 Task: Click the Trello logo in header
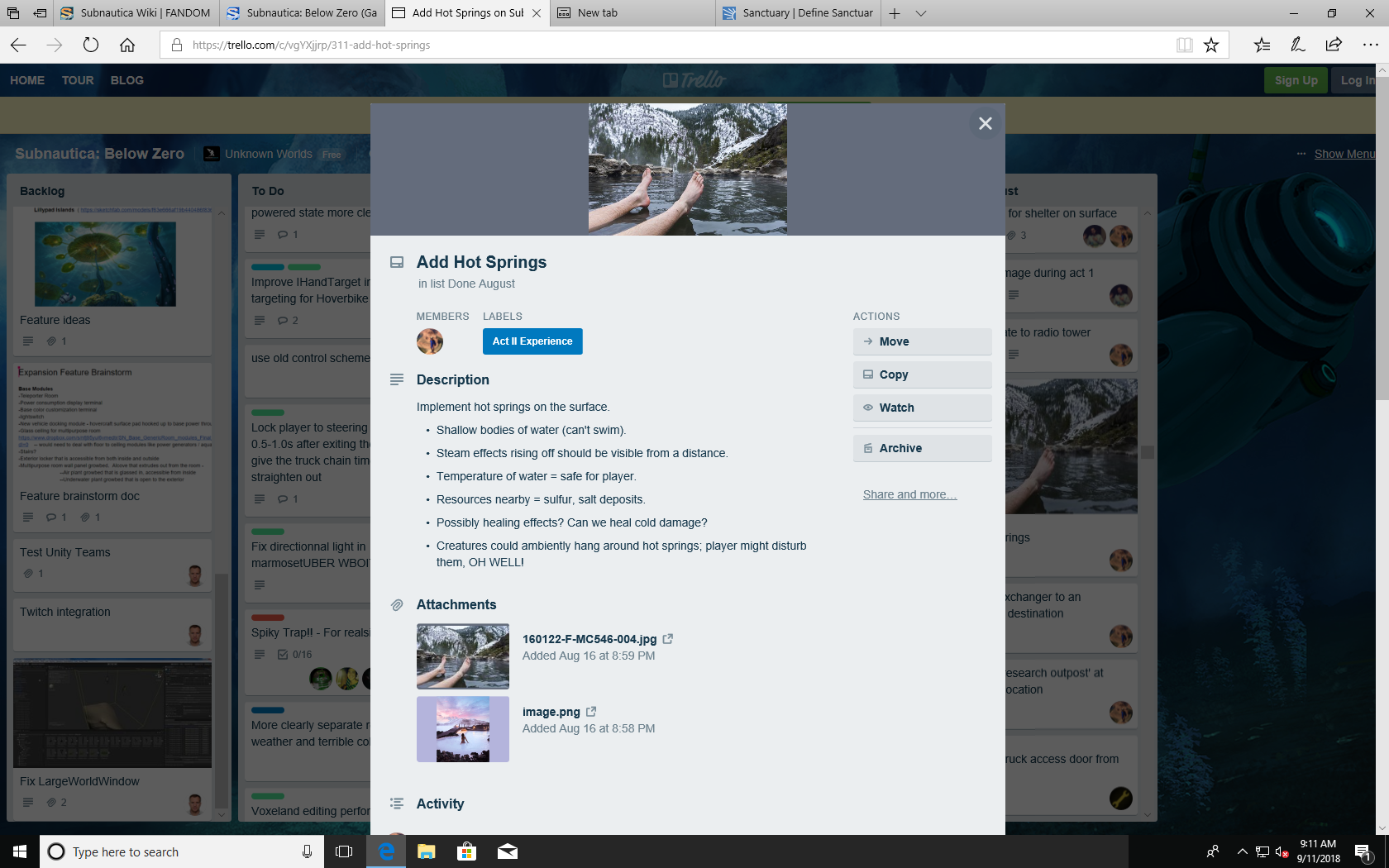tap(694, 80)
